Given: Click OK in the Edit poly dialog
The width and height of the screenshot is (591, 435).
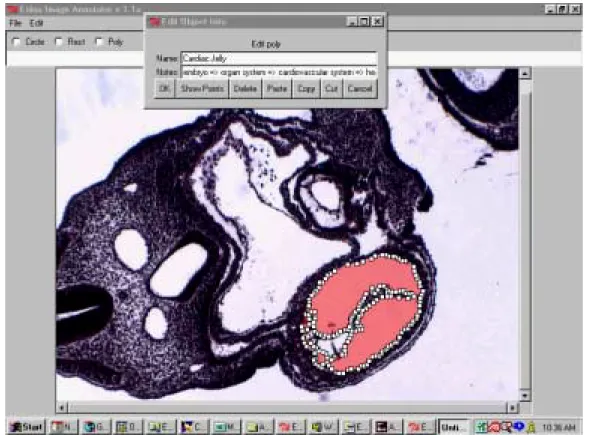Looking at the screenshot, I should pos(164,89).
